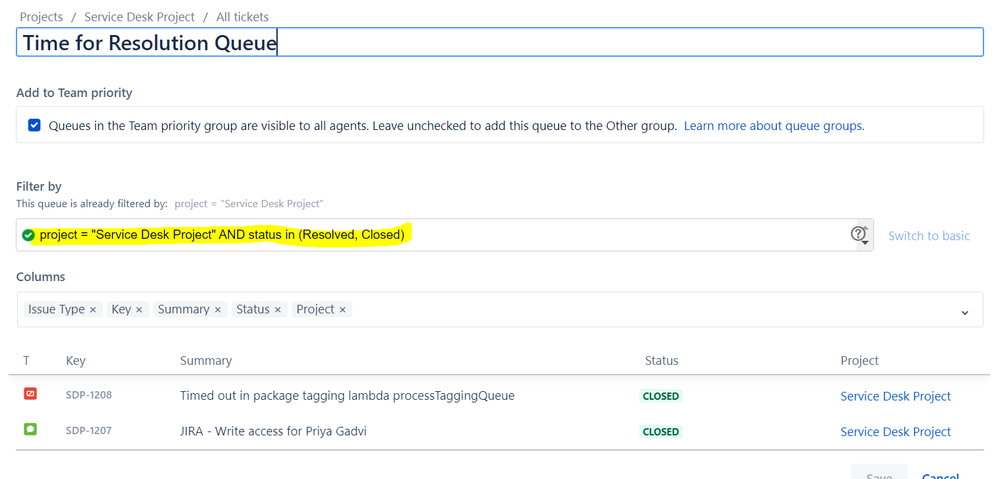Click the JQL syntax help icon
Screen dimensions: 998x479
click(x=859, y=233)
